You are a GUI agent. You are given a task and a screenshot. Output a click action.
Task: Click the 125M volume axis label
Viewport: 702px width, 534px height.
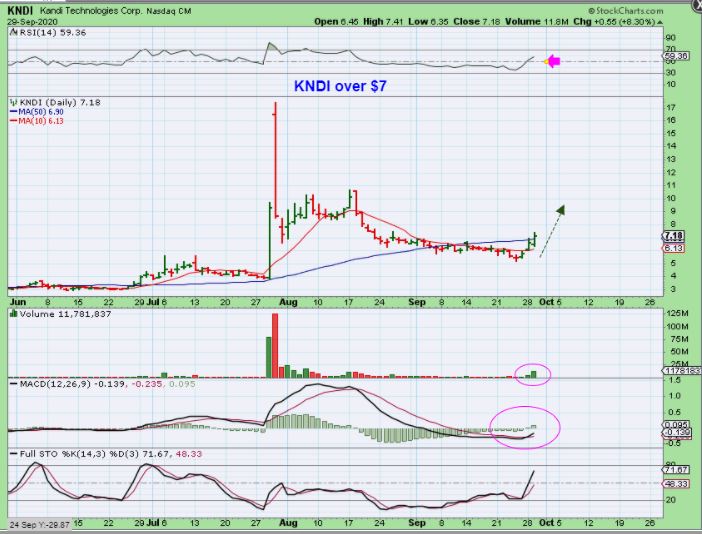click(677, 313)
